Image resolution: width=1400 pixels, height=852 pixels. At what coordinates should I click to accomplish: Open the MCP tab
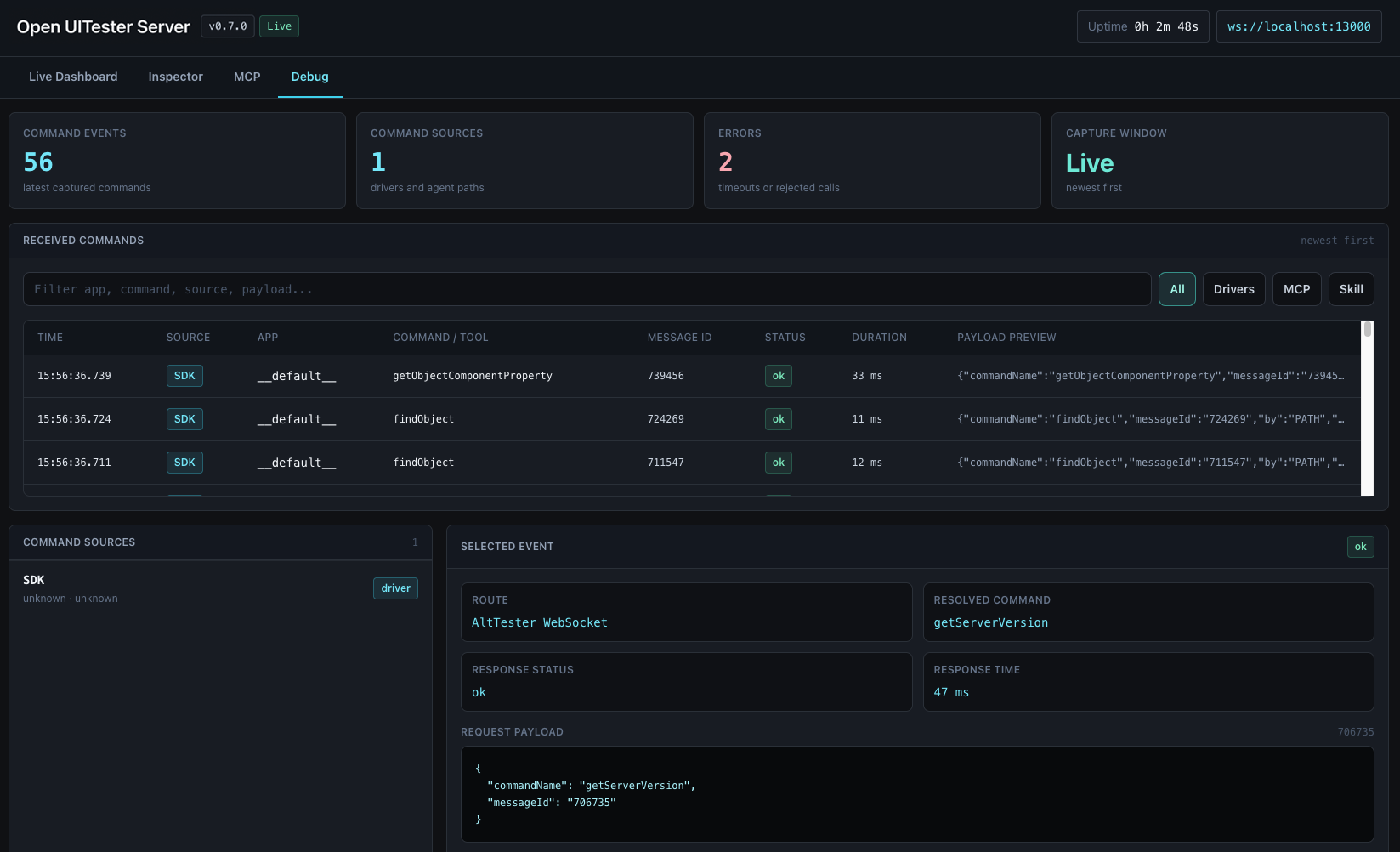(x=247, y=77)
